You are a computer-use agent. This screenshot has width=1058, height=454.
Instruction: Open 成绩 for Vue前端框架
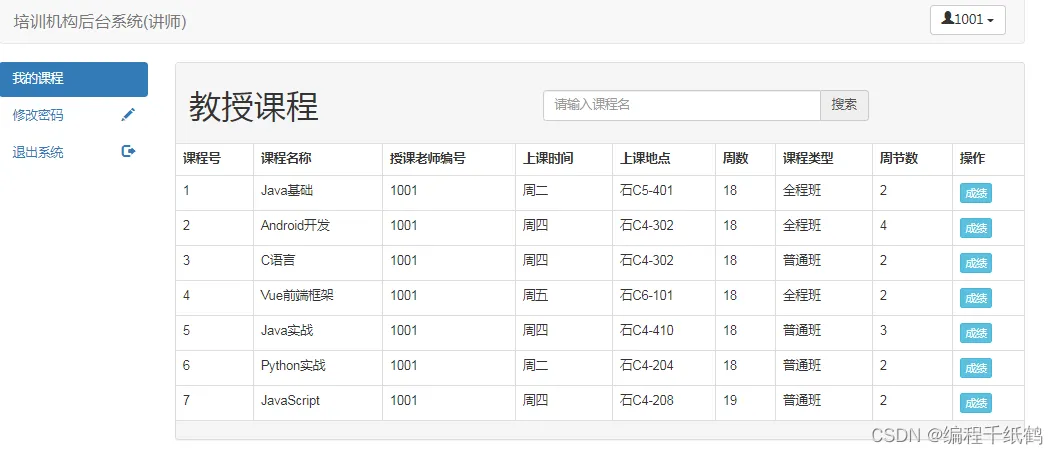coord(976,298)
